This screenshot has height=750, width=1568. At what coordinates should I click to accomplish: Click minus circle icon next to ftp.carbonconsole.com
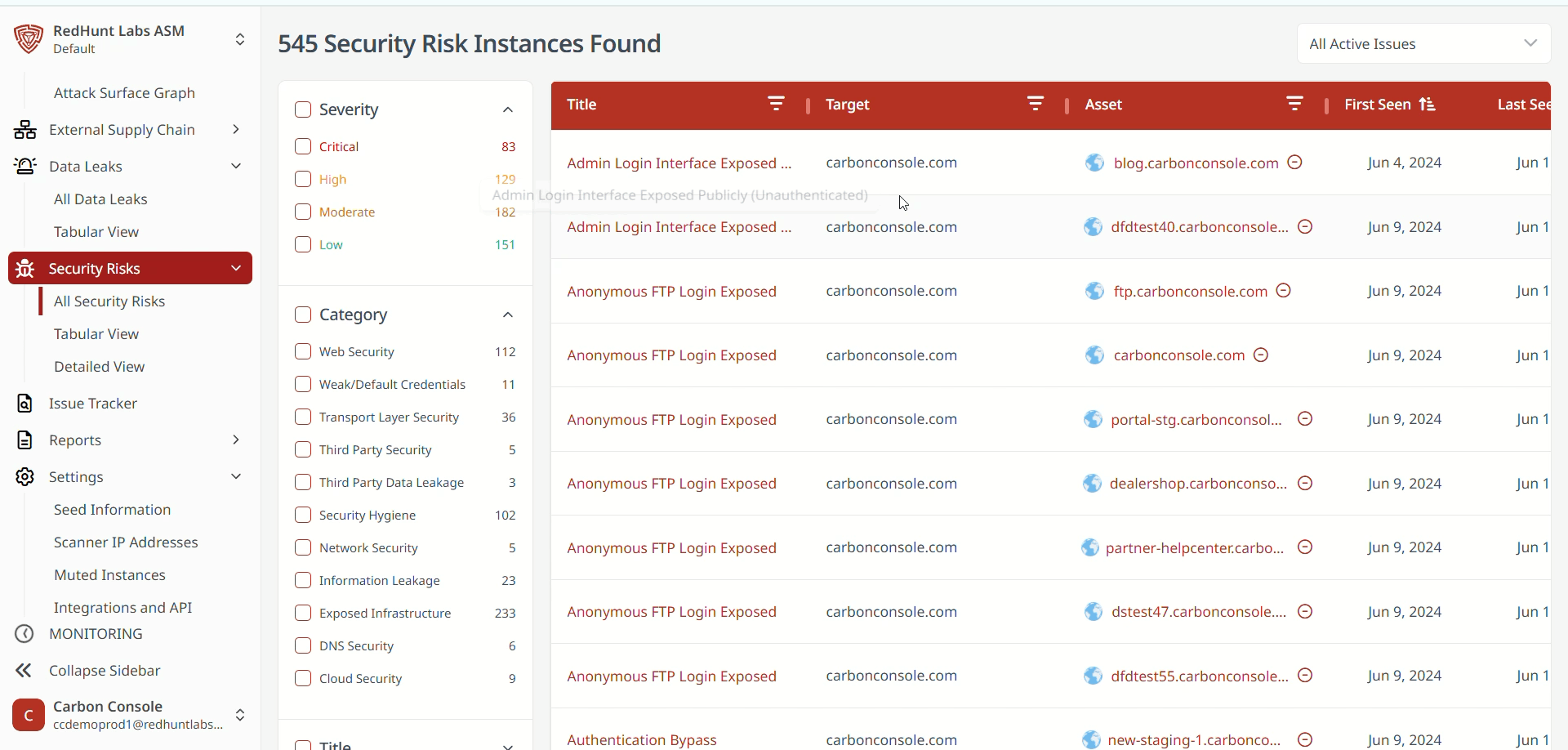[x=1284, y=290]
